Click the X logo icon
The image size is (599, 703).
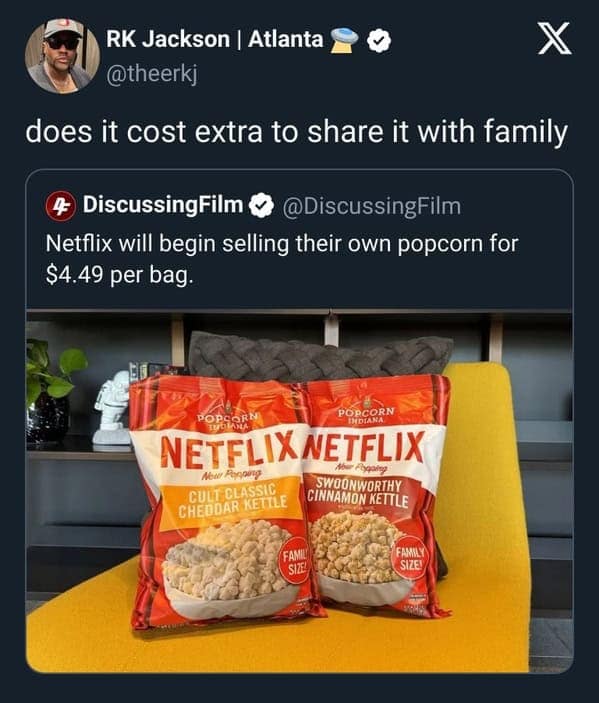point(554,39)
